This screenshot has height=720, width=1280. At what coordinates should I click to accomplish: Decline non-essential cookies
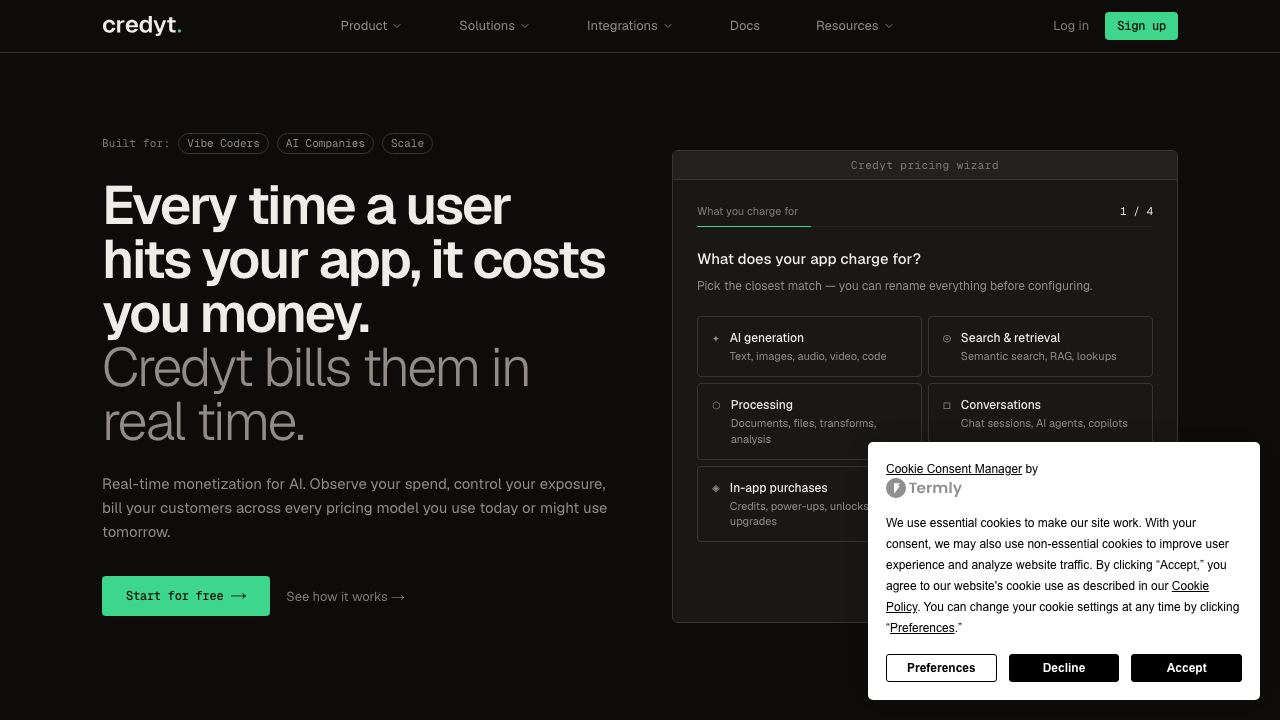[1064, 668]
